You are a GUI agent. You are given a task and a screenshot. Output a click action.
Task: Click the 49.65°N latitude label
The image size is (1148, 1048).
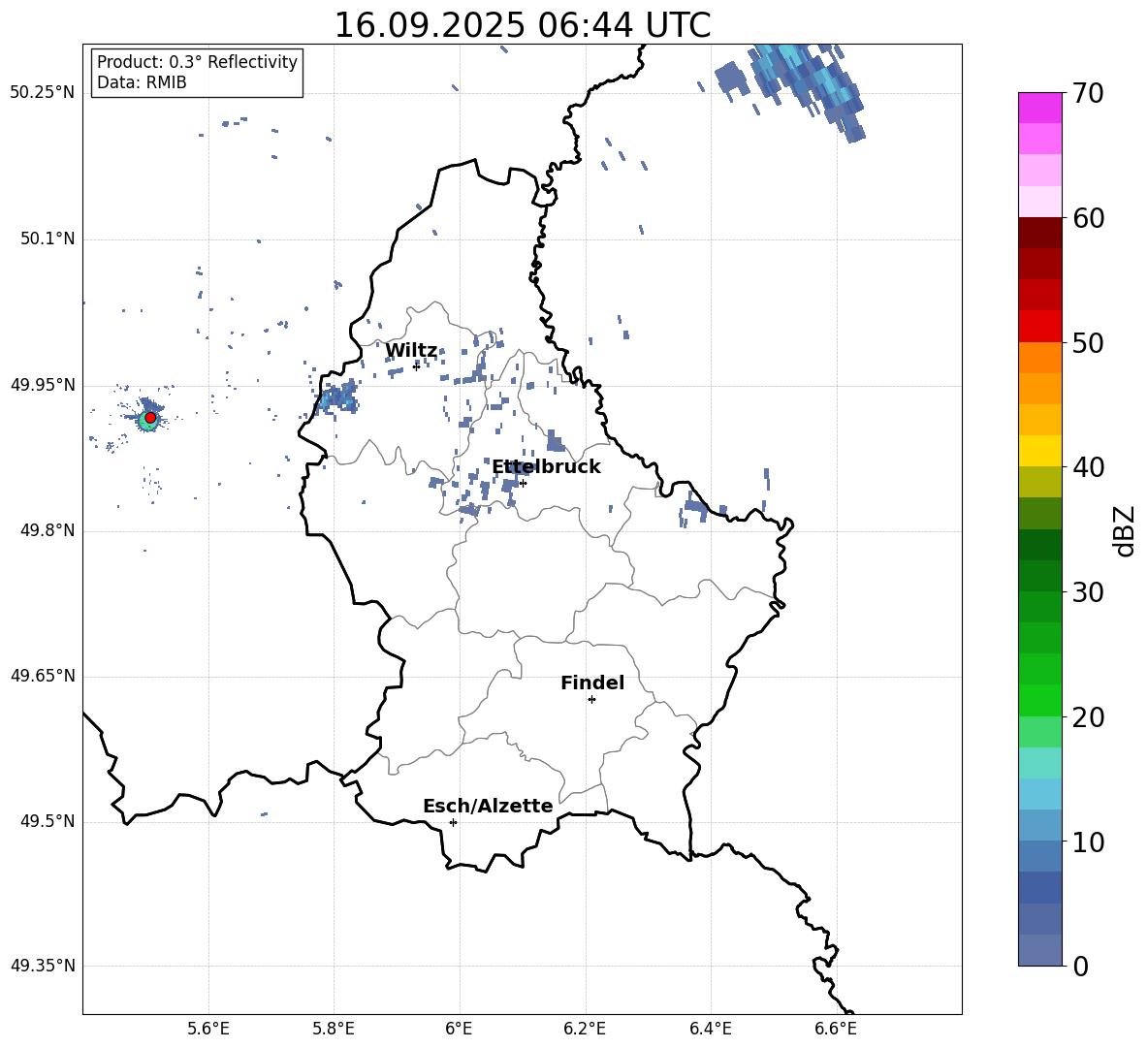(x=43, y=676)
